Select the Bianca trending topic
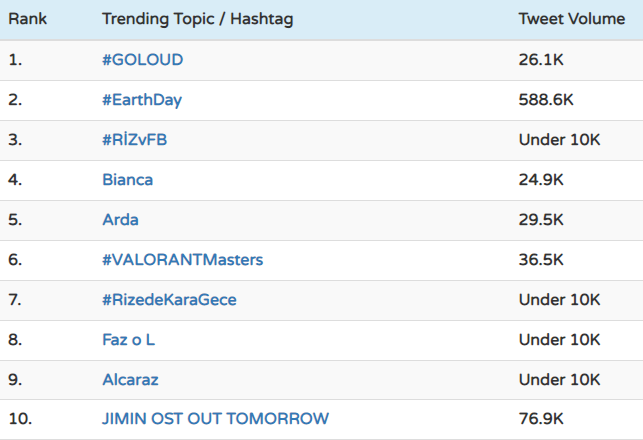Viewport: 643px width, 440px height. (x=127, y=180)
